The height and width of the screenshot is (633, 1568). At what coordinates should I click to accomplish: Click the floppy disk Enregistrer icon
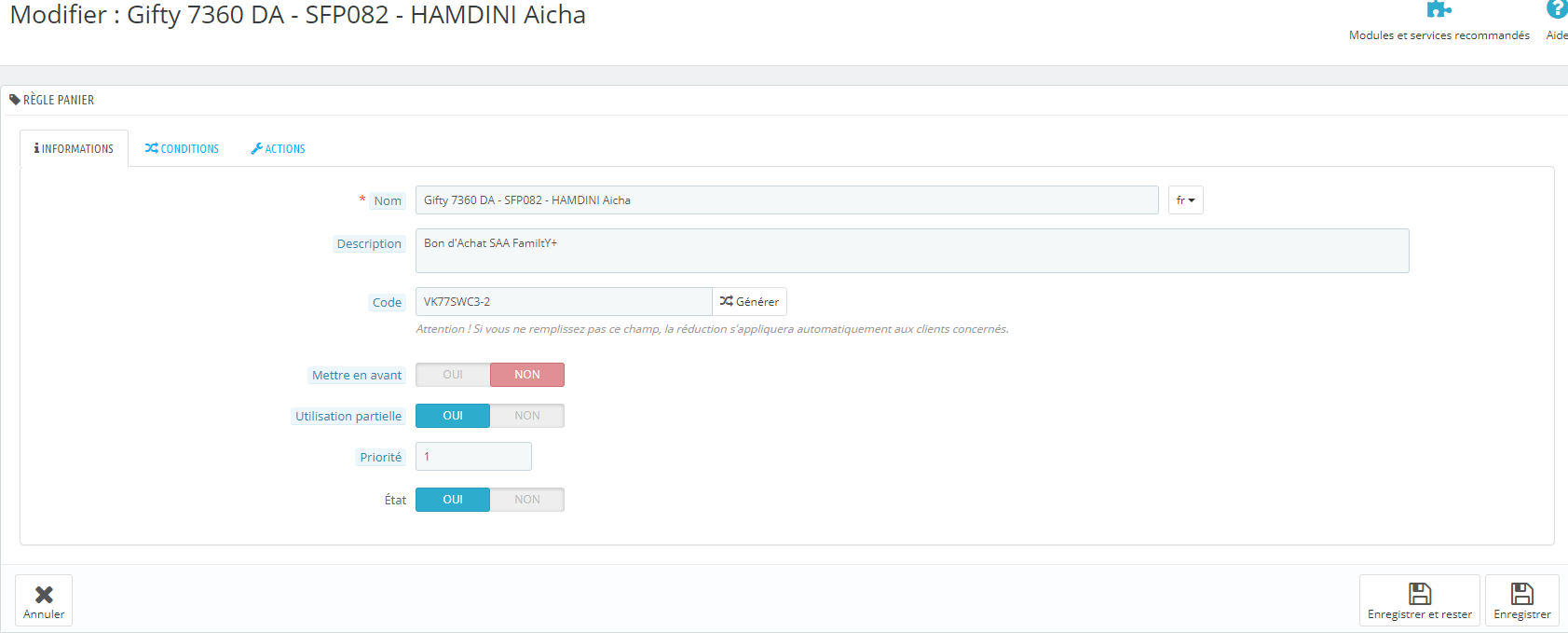(x=1522, y=594)
